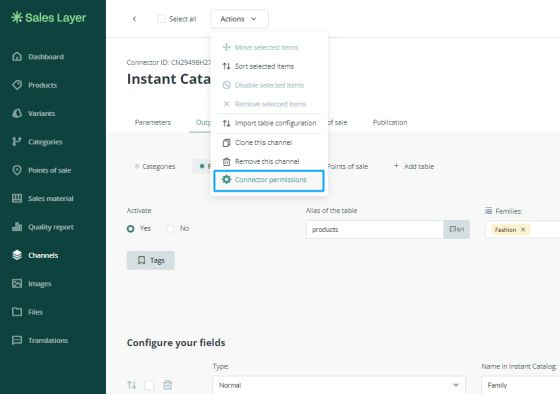The height and width of the screenshot is (394, 560).
Task: Tick the Select all checkbox
Action: coord(161,19)
